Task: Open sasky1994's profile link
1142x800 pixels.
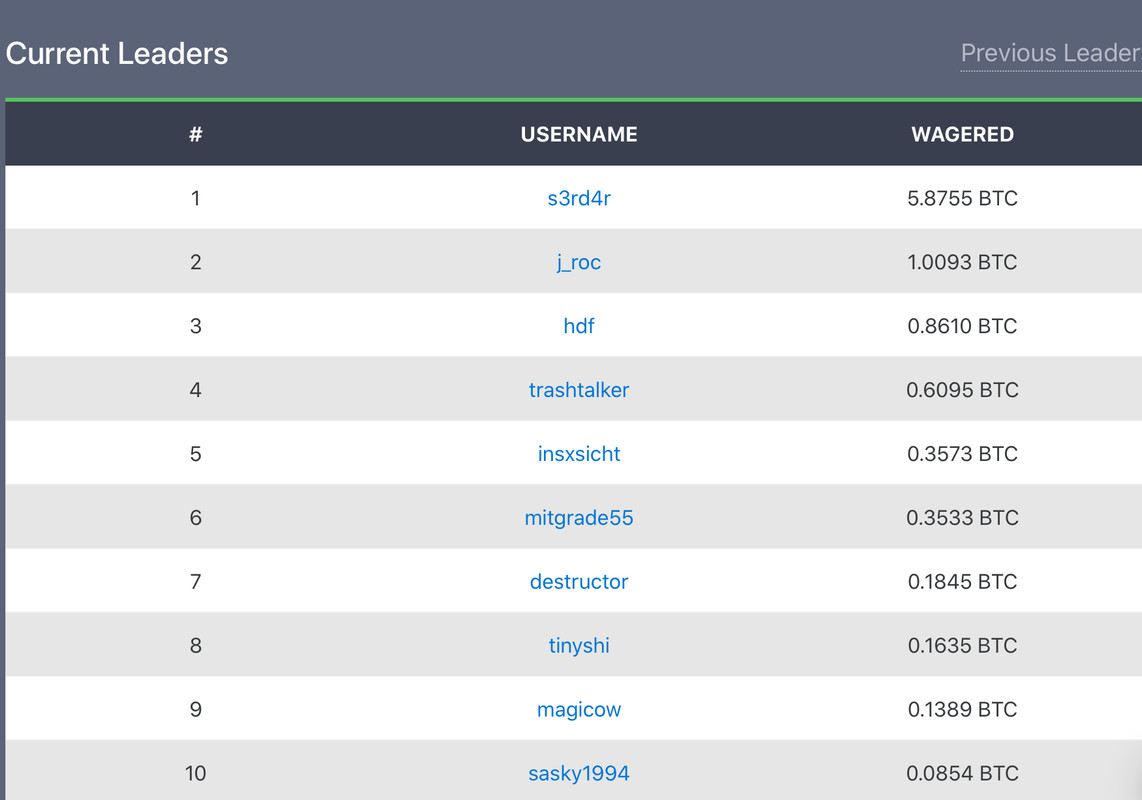Action: point(579,773)
